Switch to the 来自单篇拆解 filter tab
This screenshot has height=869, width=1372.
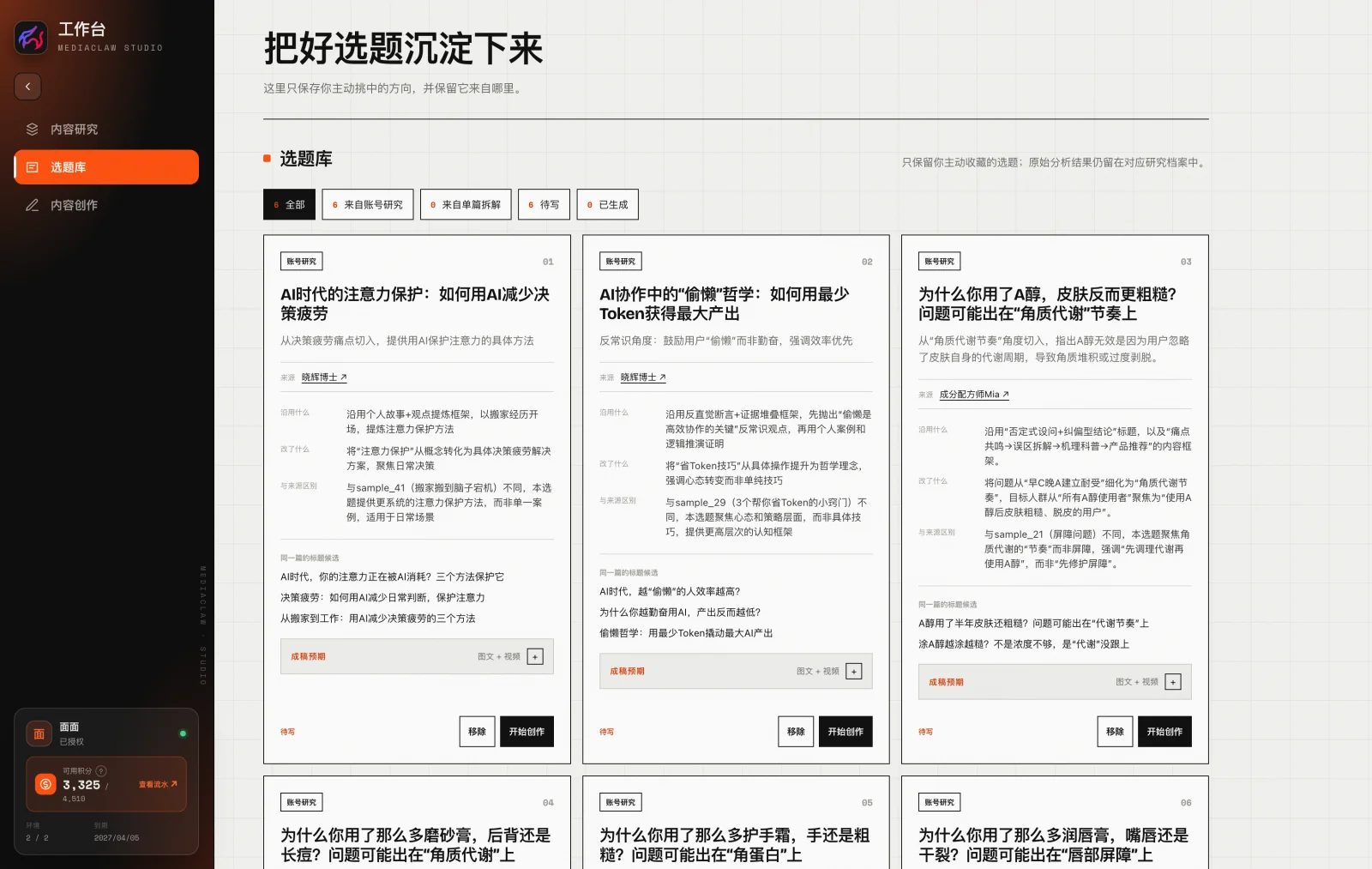[466, 204]
